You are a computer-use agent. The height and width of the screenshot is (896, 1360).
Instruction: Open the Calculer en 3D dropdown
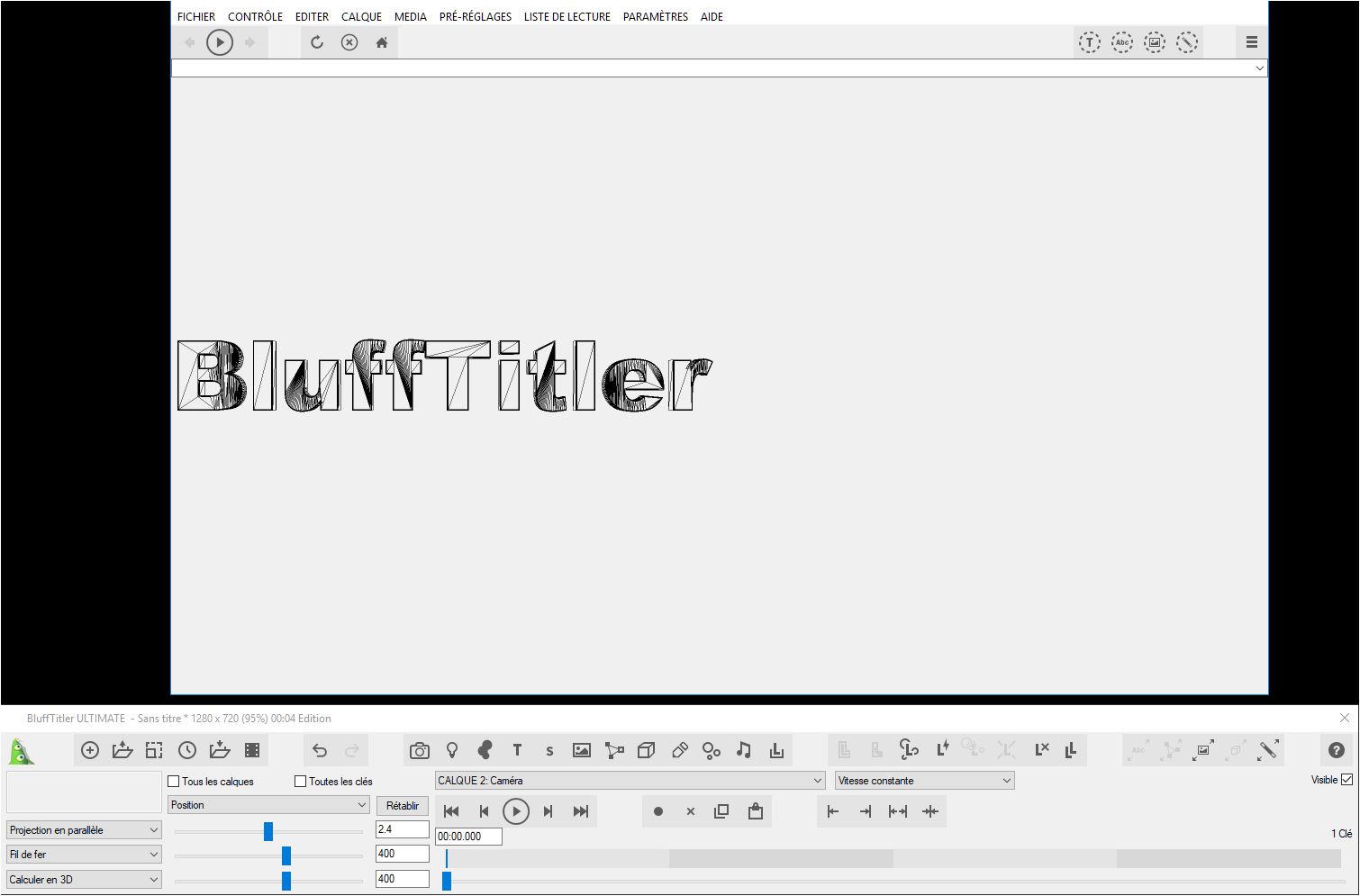pos(84,880)
